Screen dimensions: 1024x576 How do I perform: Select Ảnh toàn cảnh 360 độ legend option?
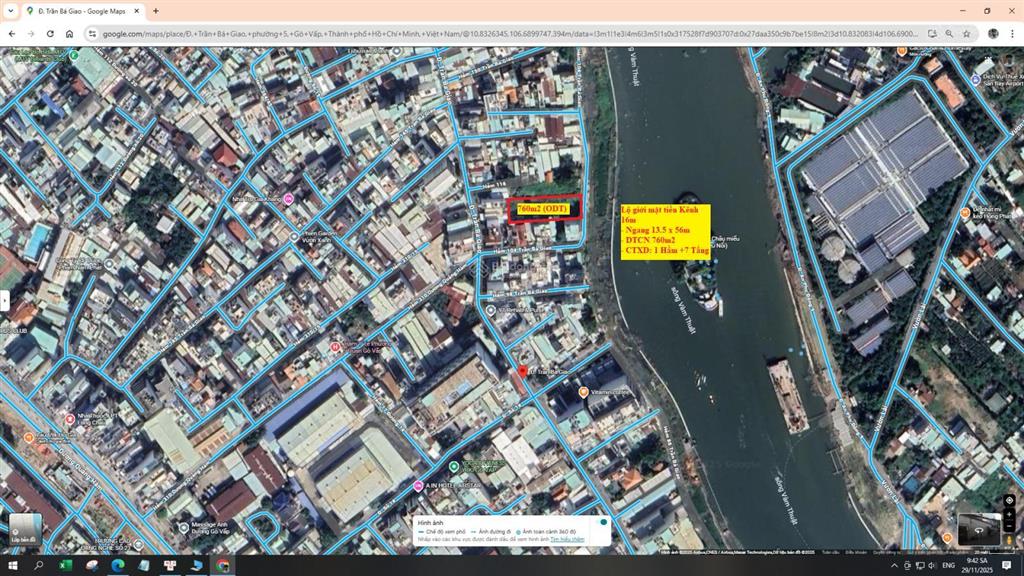tap(548, 532)
